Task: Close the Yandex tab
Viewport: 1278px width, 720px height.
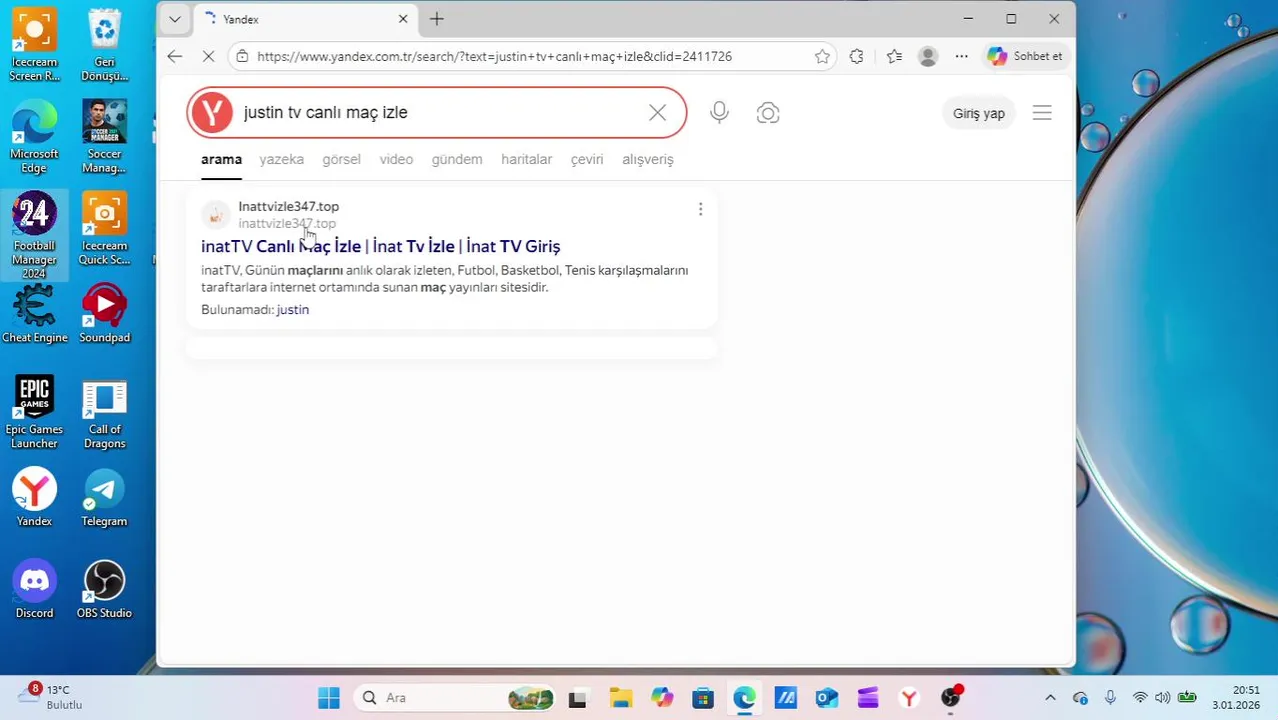Action: [403, 19]
